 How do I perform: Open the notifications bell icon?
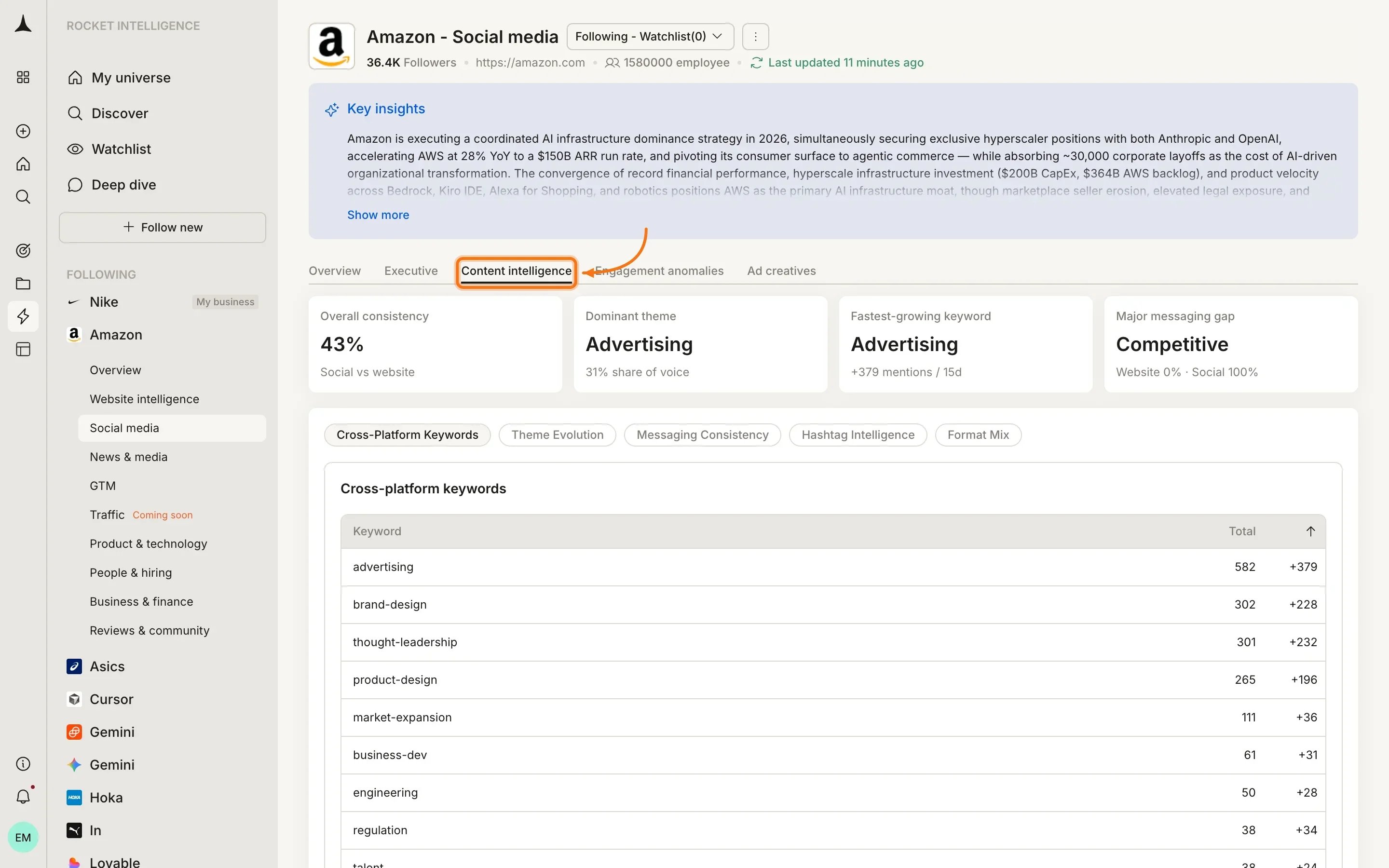[23, 796]
